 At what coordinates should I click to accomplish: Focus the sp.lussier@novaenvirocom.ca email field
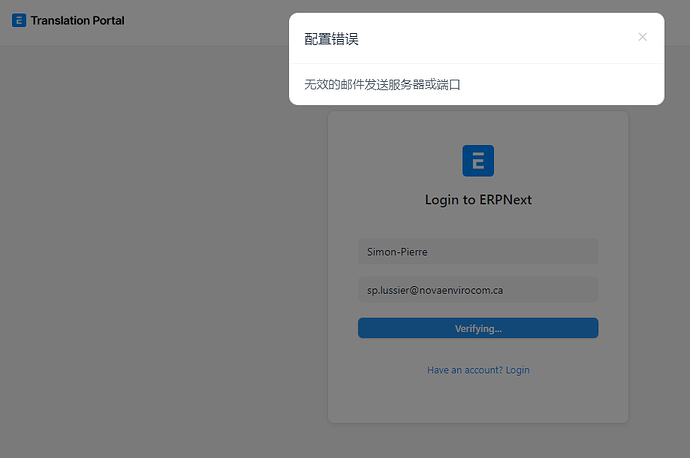pyautogui.click(x=478, y=290)
